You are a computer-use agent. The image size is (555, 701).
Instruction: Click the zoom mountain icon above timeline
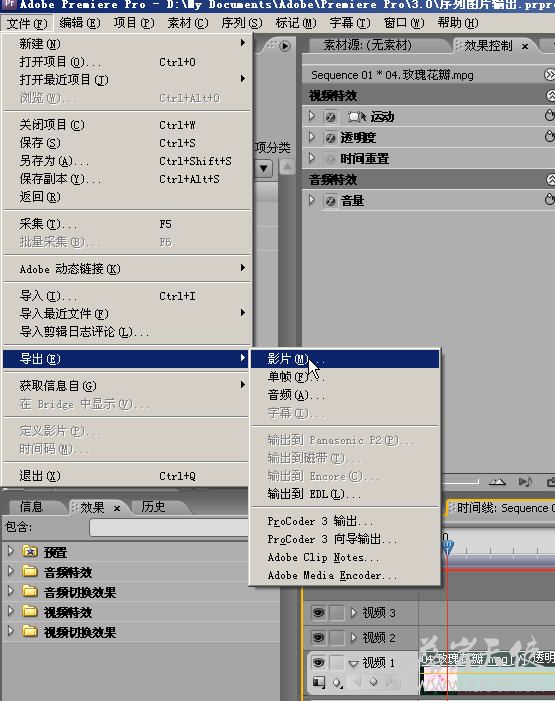[x=497, y=481]
